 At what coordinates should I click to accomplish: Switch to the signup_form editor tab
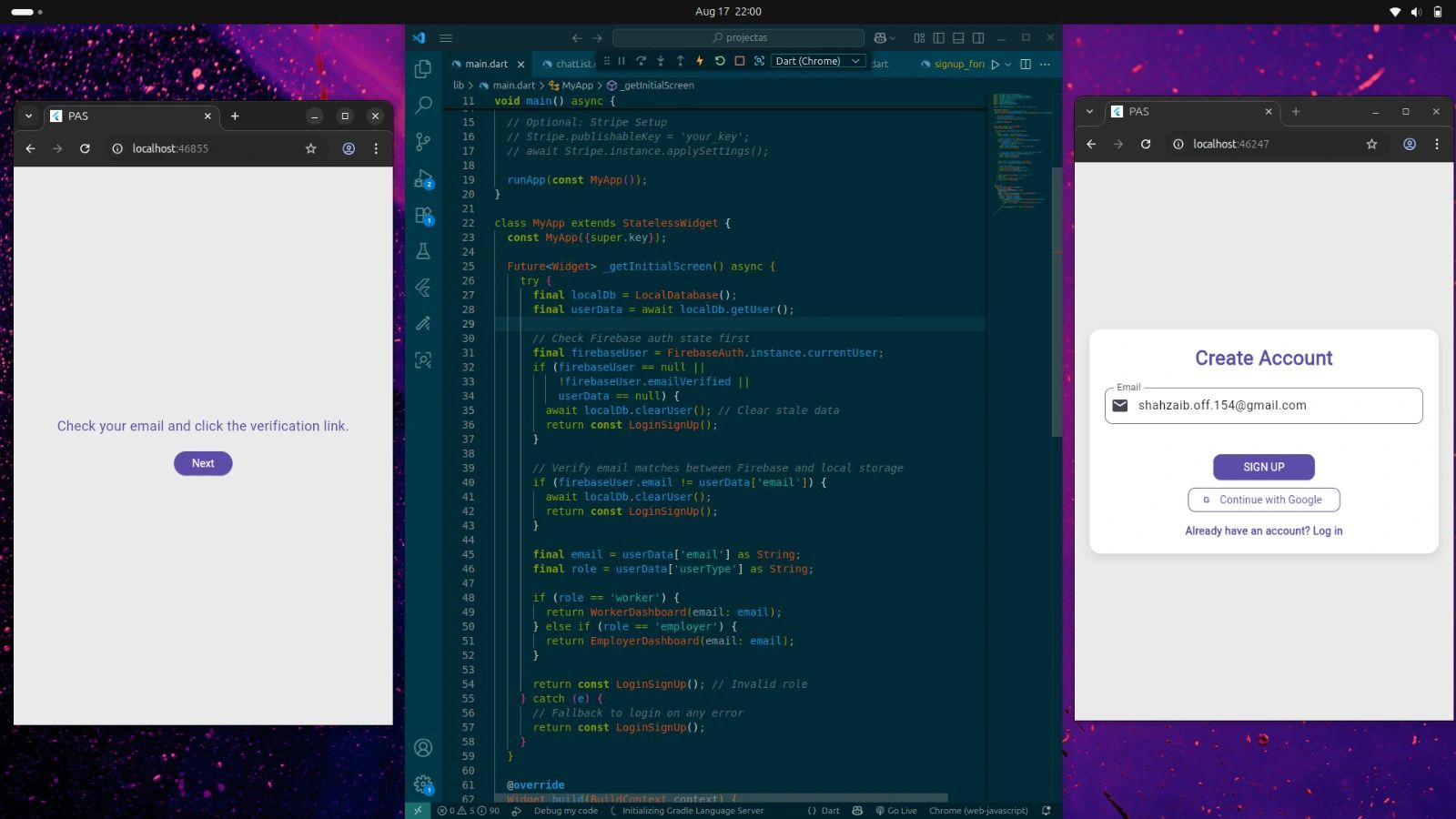(958, 65)
